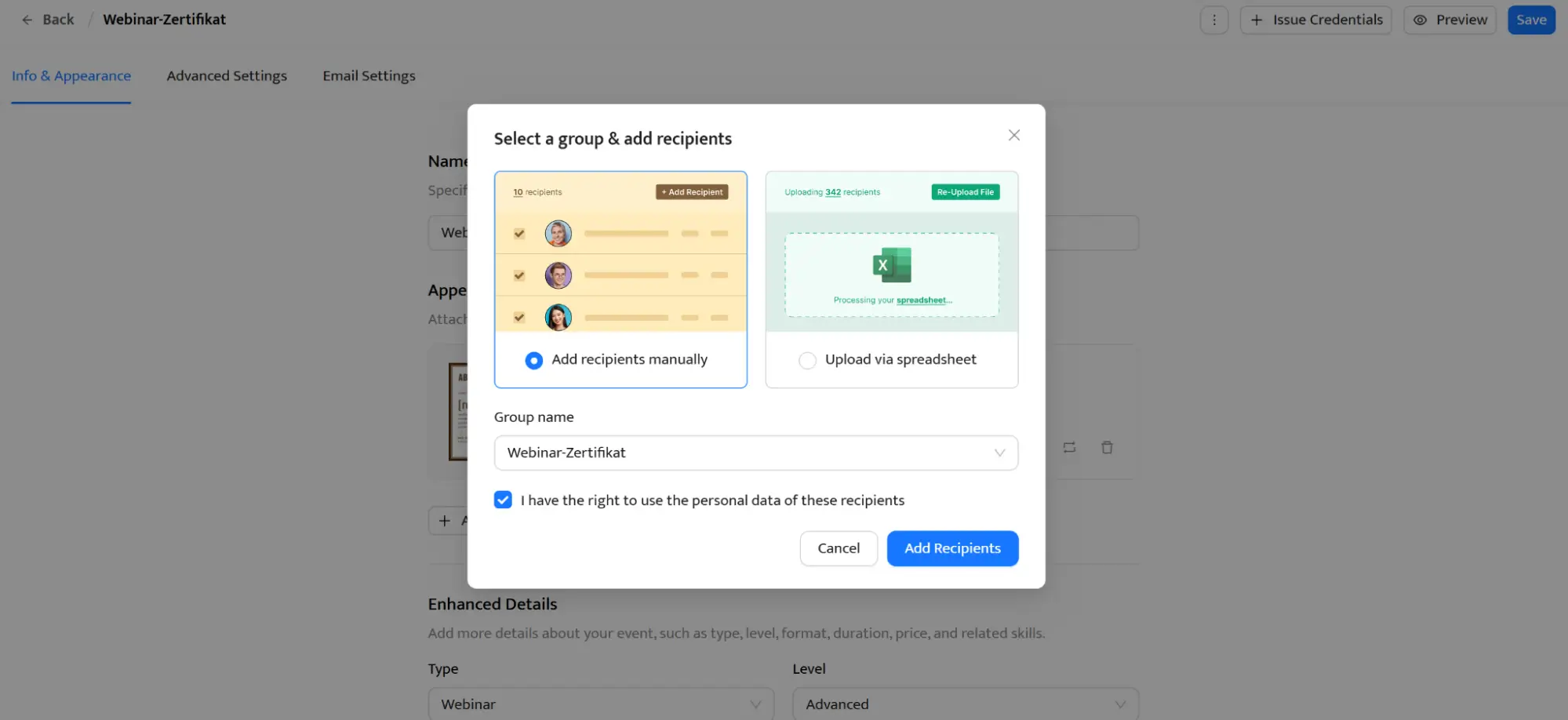Click the Cancel button
Viewport: 1568px width, 720px height.
pos(839,548)
